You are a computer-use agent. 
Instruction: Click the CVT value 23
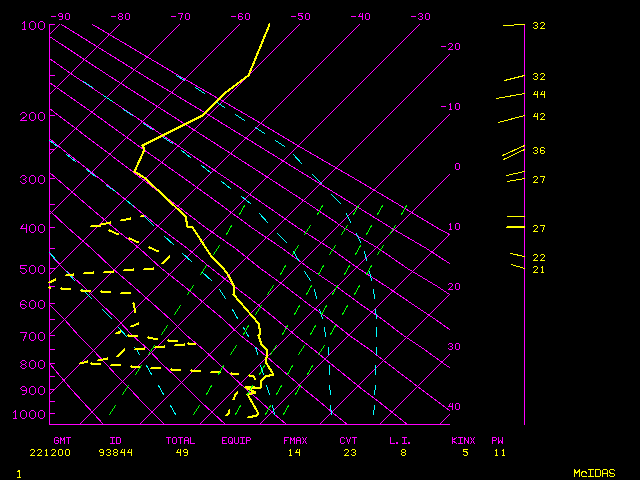coord(348,453)
